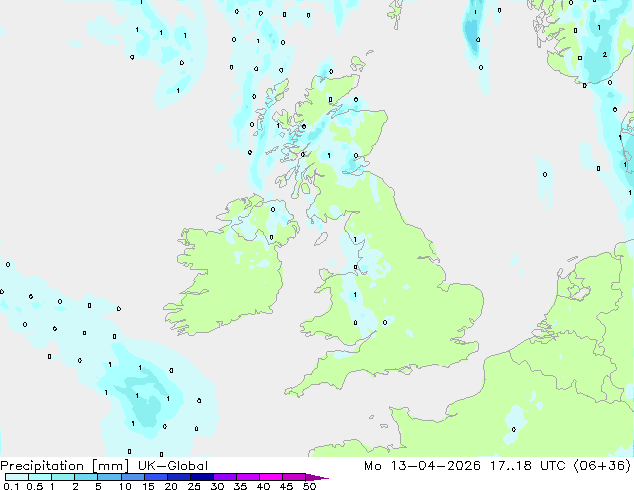This screenshot has height=490, width=634.
Task: Click the '0.1' legend scale label
Action: point(11,486)
